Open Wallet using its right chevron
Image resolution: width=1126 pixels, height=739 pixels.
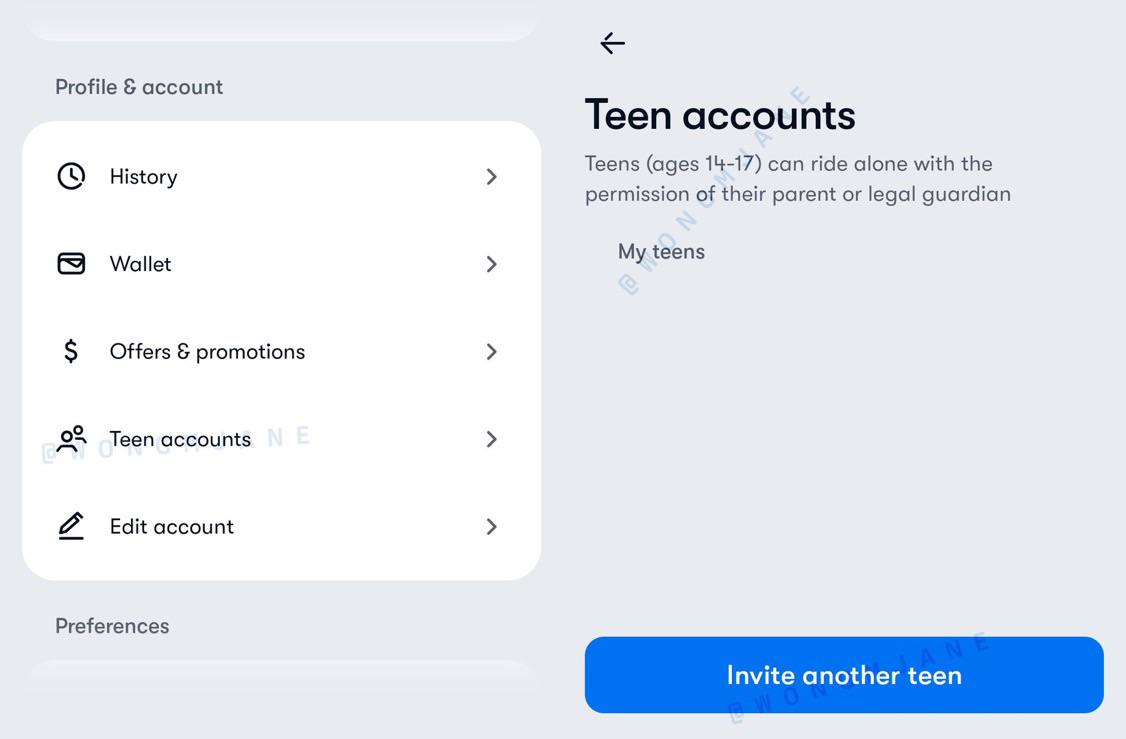(x=491, y=264)
